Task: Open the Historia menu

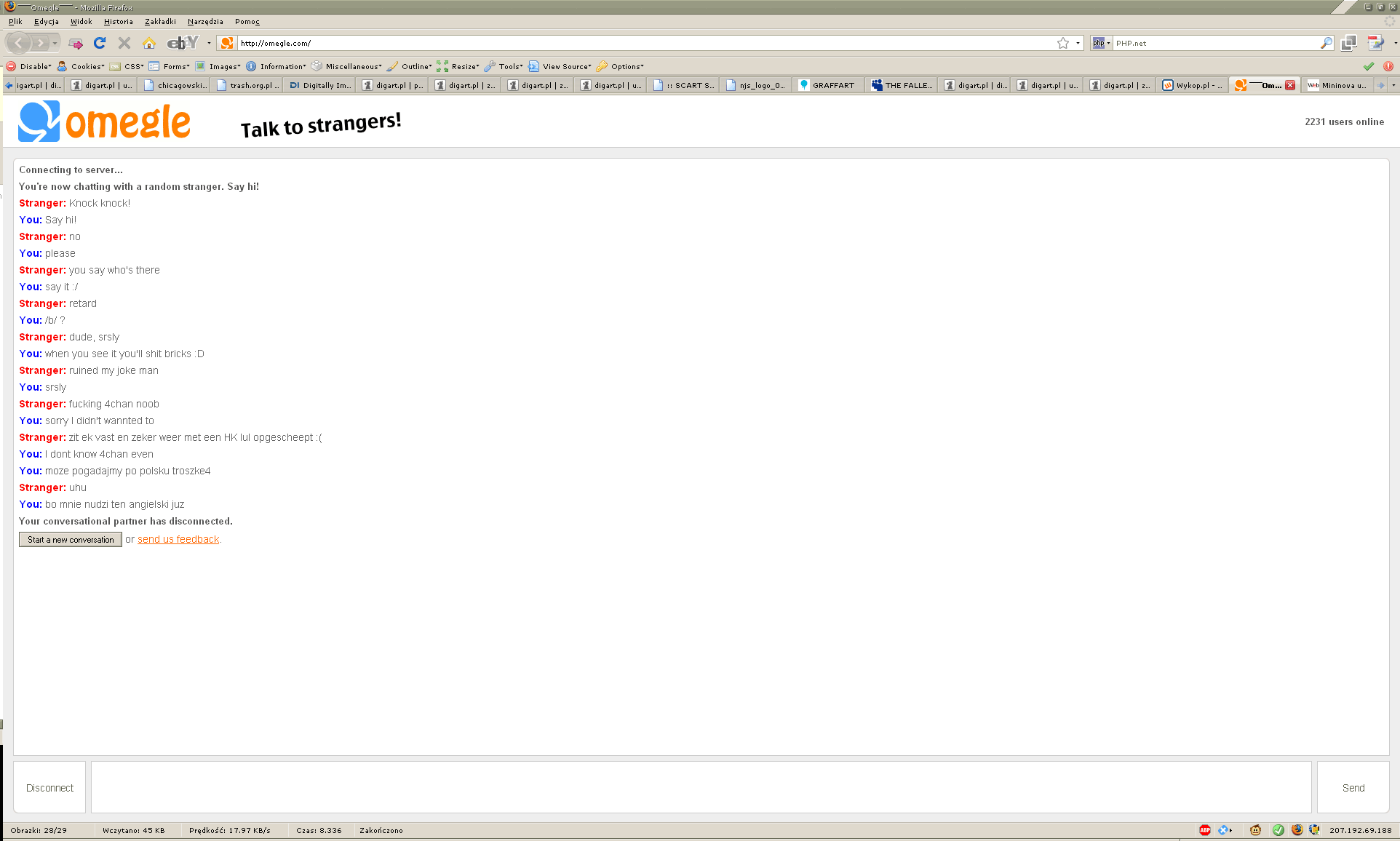Action: point(119,22)
